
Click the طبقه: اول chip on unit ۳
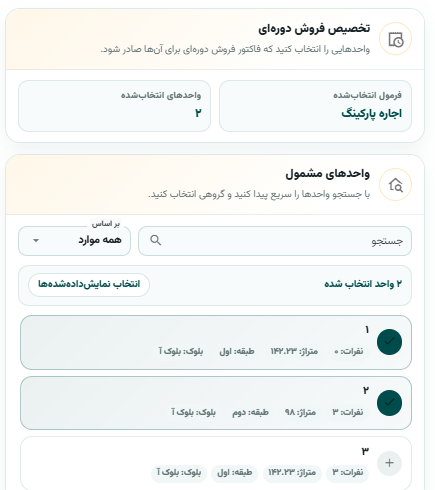point(234,473)
